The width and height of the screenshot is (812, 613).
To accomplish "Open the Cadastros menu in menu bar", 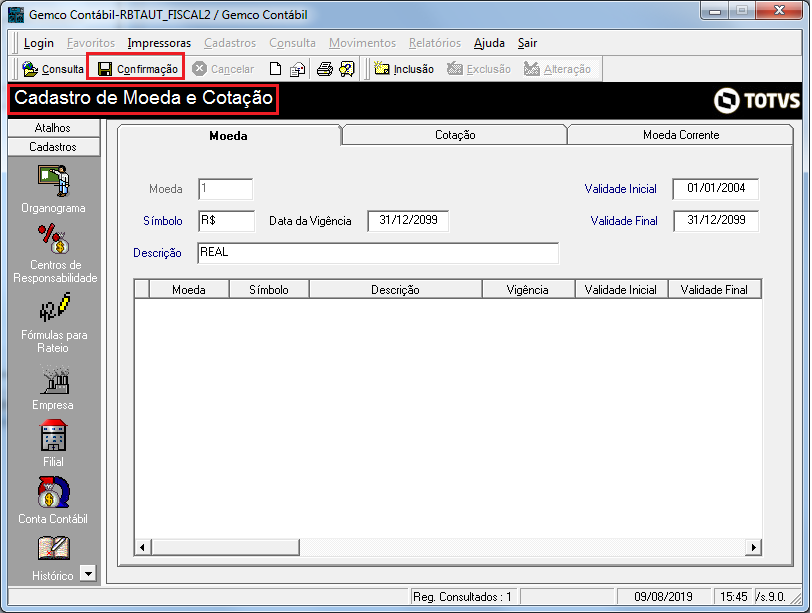I will (x=230, y=43).
